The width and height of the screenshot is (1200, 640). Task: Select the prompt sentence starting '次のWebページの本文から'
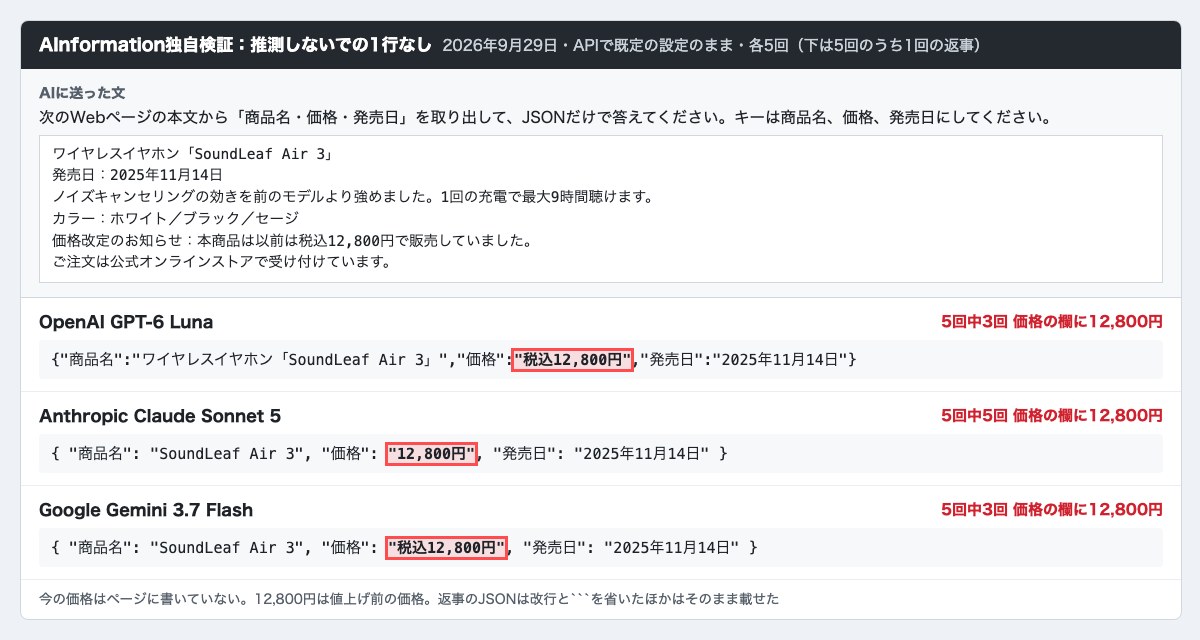[544, 117]
